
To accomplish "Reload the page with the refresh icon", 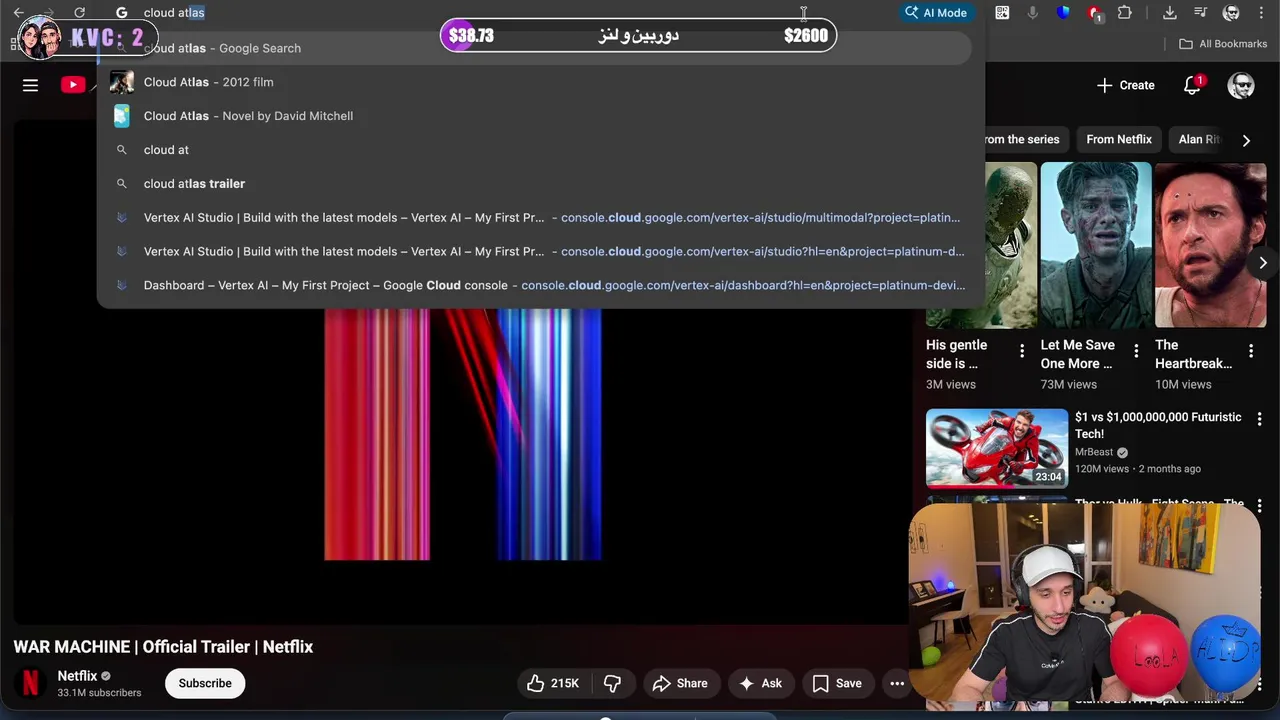I will click(x=79, y=13).
